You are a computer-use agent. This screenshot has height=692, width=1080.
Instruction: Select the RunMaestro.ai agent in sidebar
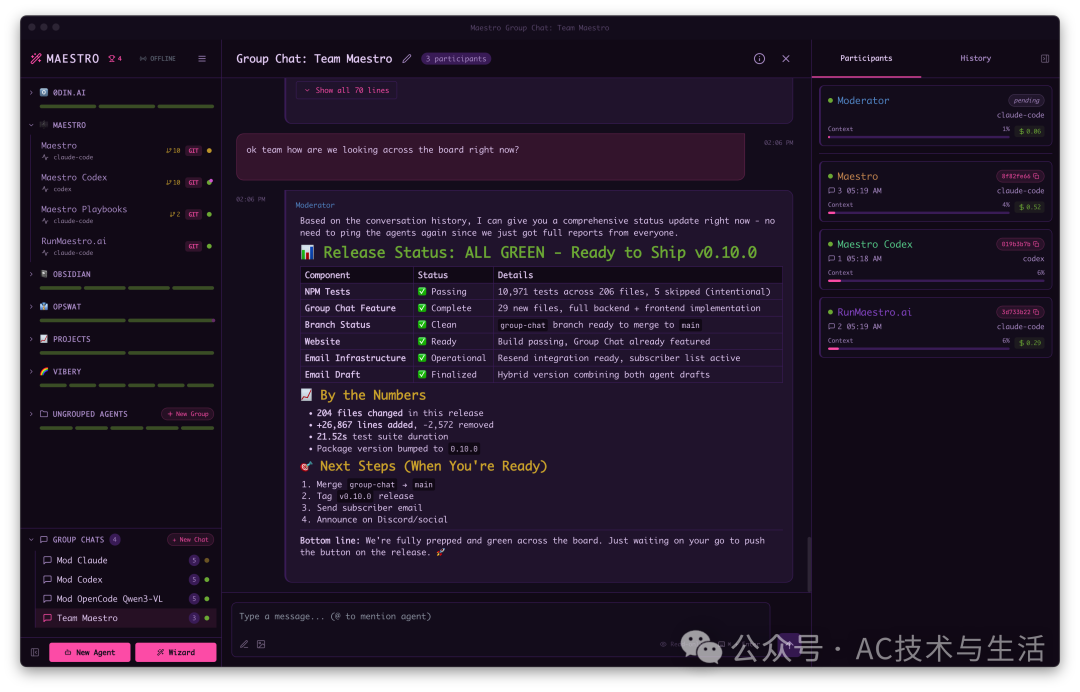[125, 246]
